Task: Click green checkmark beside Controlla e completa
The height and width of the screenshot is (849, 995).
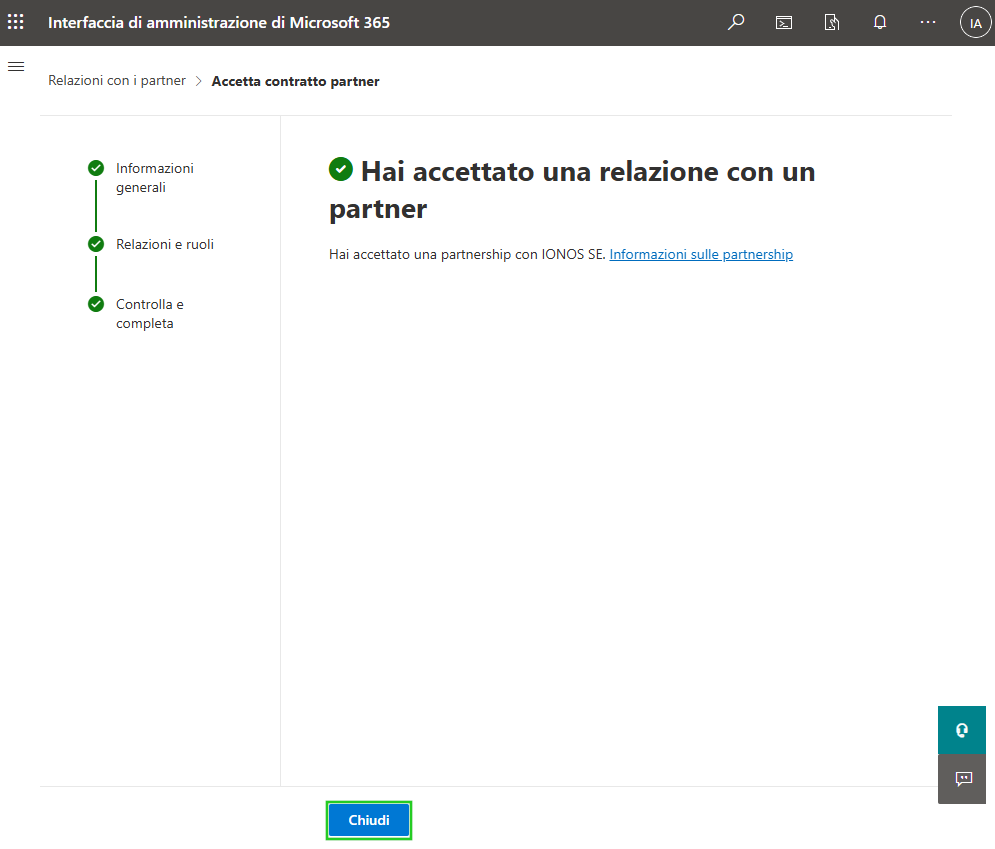Action: 96,305
